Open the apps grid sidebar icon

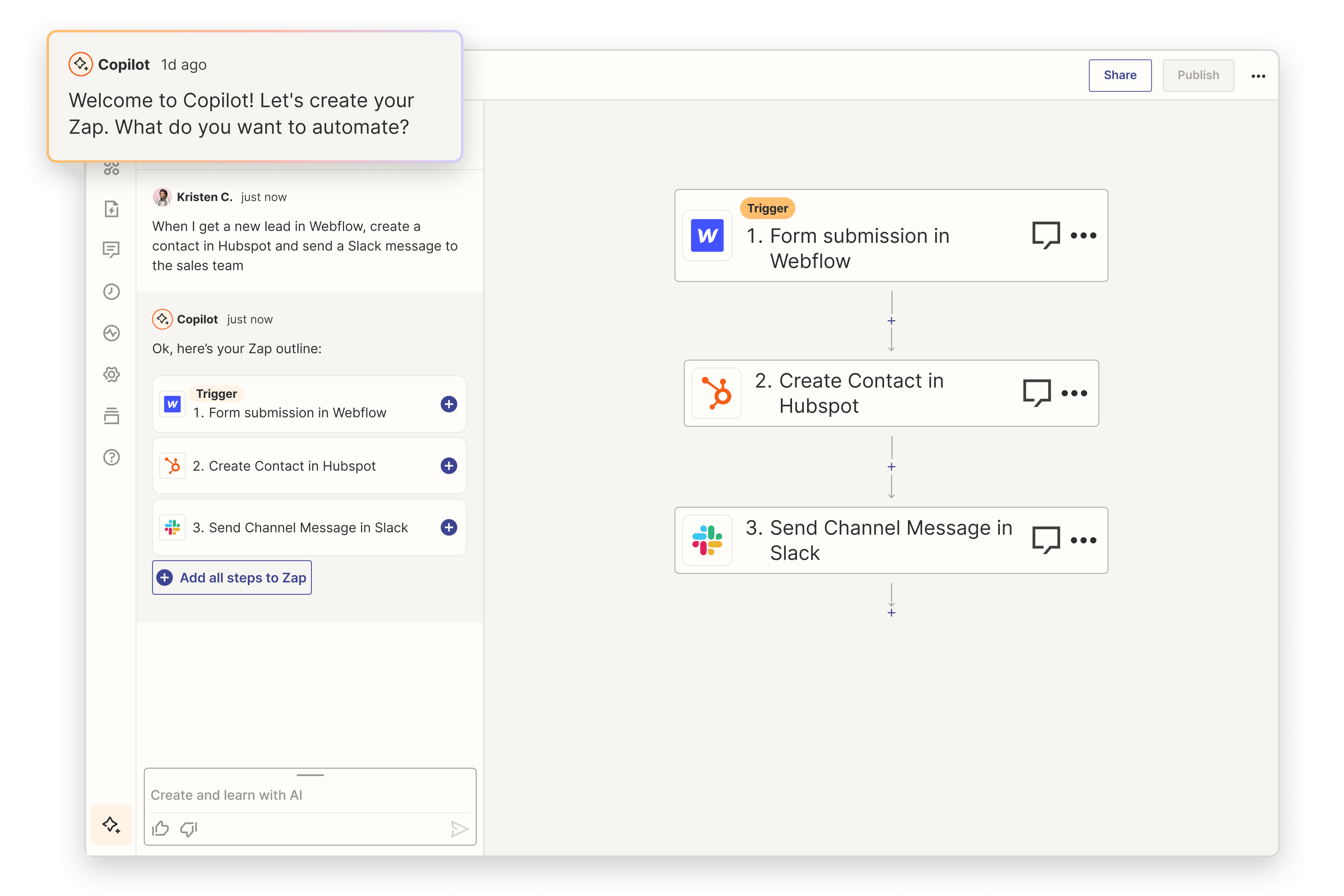point(111,169)
